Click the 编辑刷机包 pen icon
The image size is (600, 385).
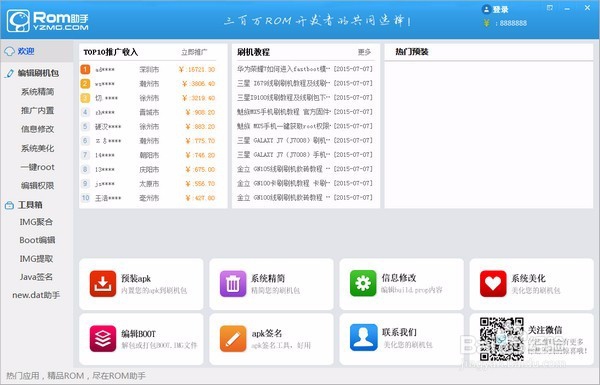pos(9,73)
